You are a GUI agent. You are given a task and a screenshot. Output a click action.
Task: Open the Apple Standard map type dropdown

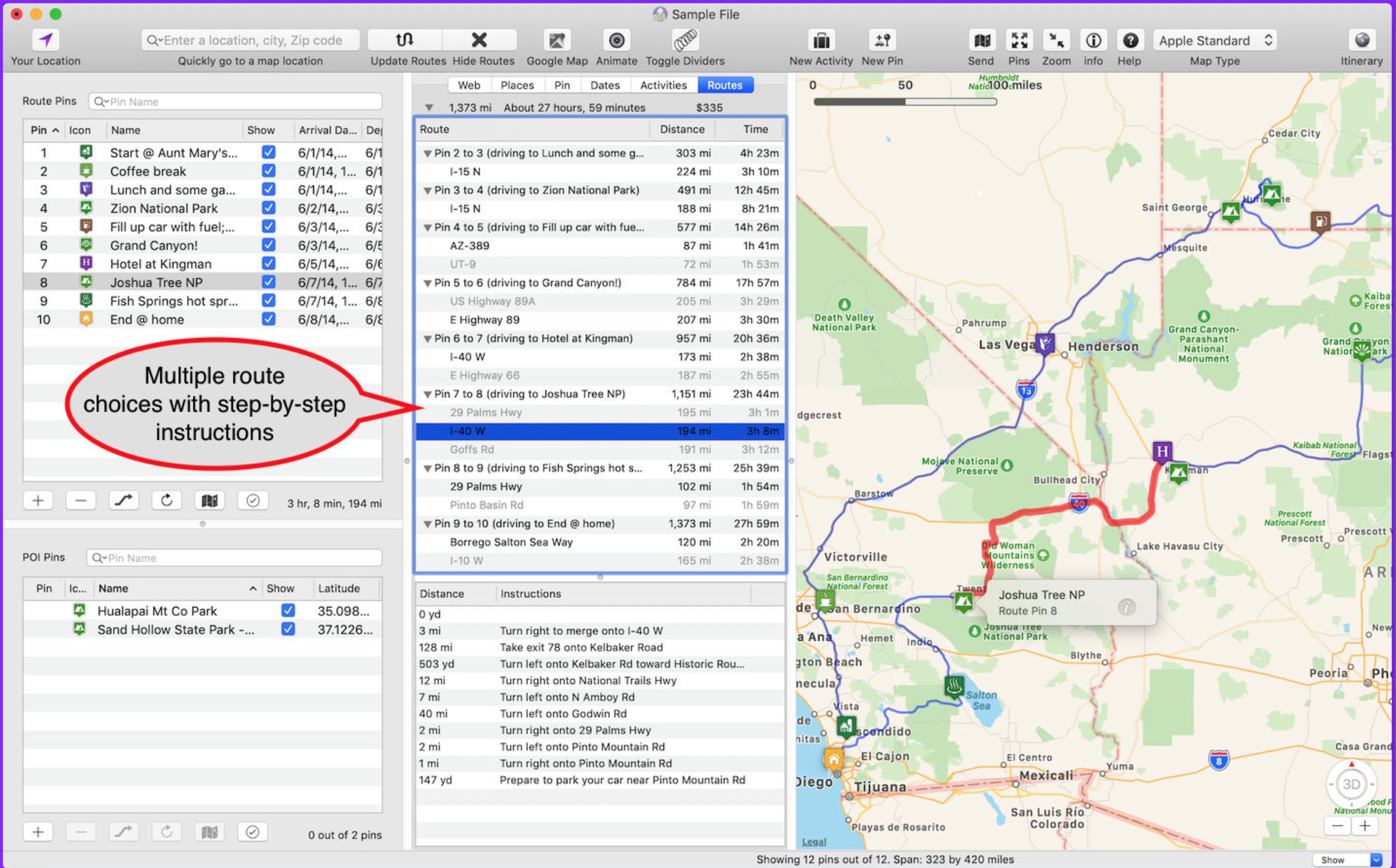(1214, 41)
